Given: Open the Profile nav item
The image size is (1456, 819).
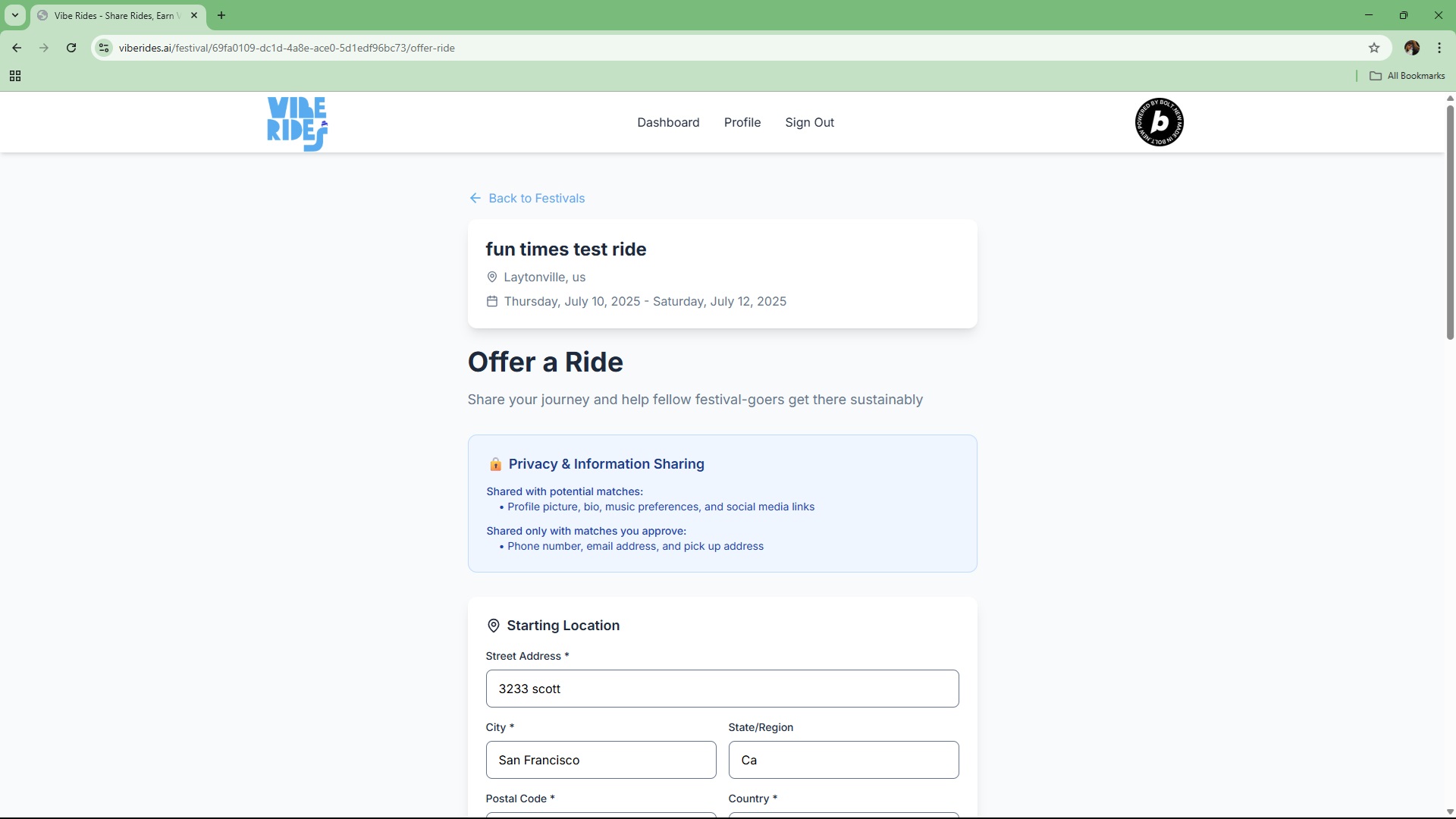Looking at the screenshot, I should pyautogui.click(x=742, y=122).
